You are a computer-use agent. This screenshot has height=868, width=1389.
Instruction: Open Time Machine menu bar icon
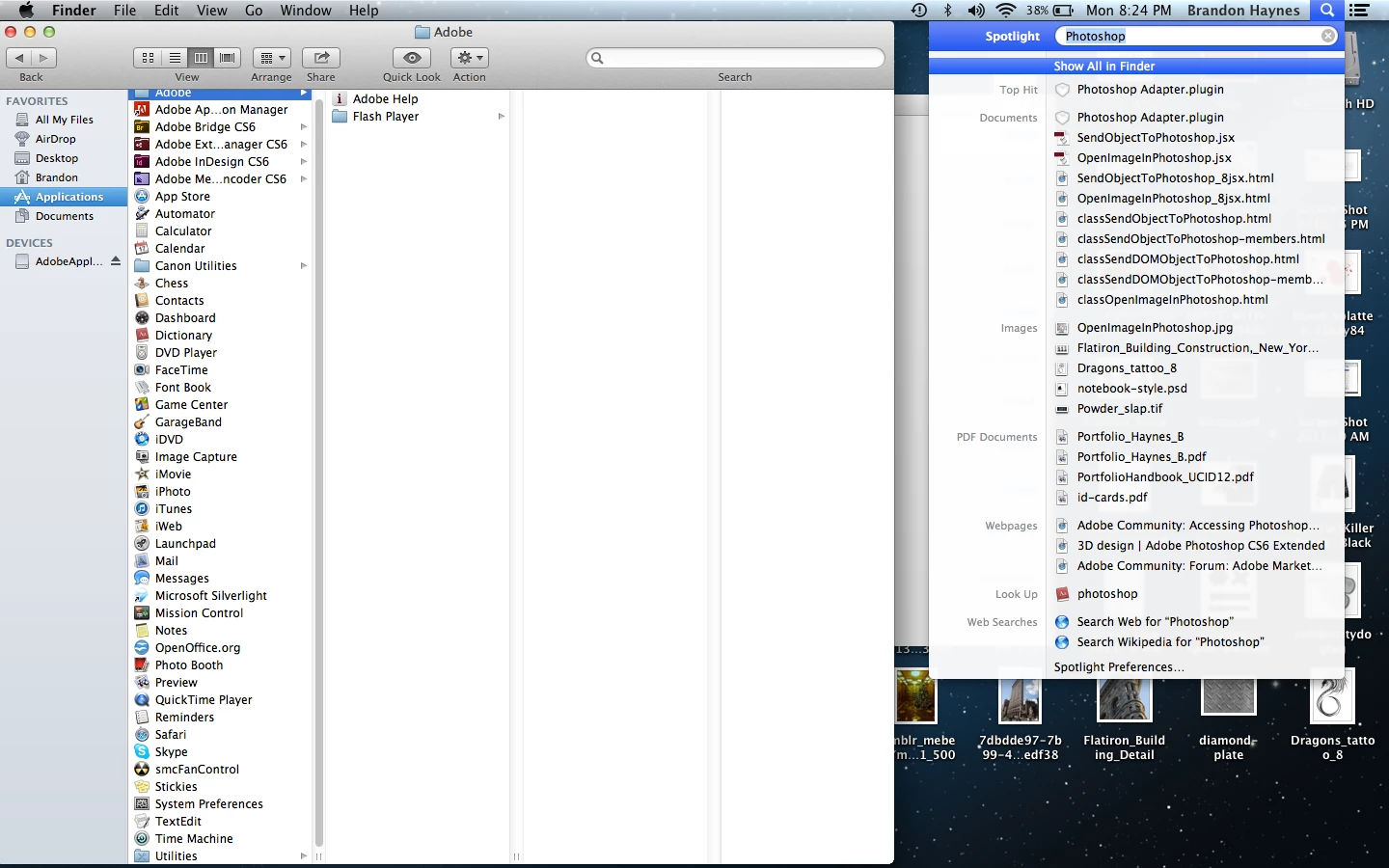click(x=919, y=11)
